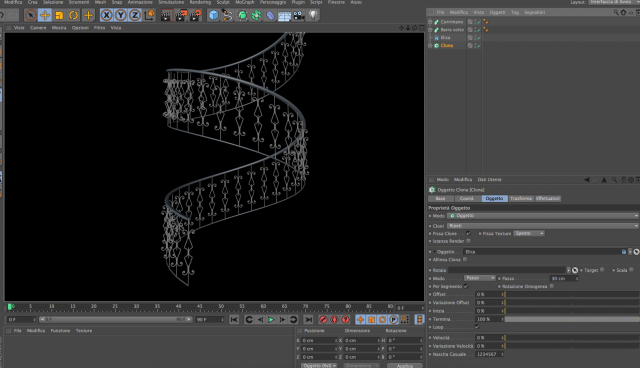640x368 pixels.
Task: Uncheck the Per Segmento option
Action: coord(466,286)
